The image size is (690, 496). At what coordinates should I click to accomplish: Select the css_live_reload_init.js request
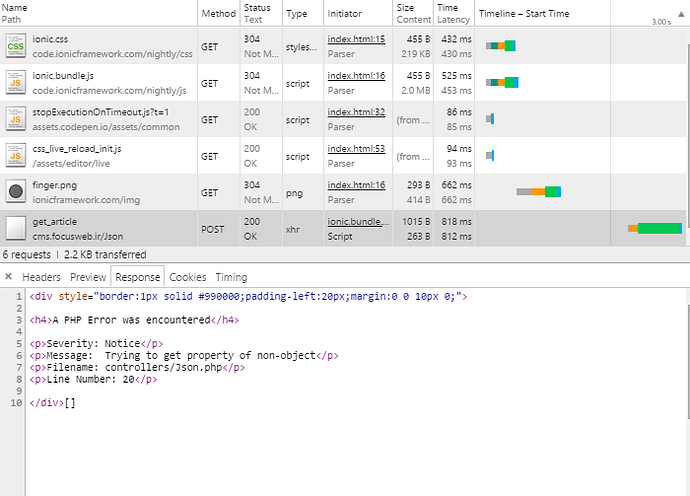(77, 149)
